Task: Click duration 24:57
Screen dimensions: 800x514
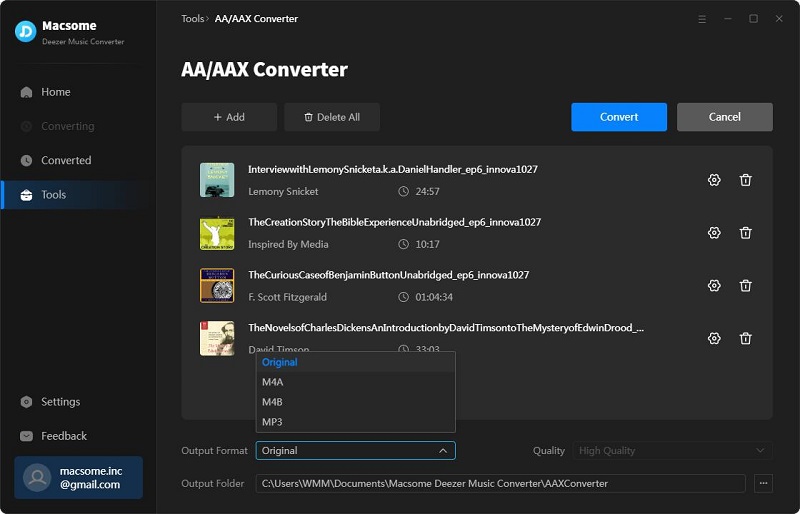Action: click(x=428, y=191)
